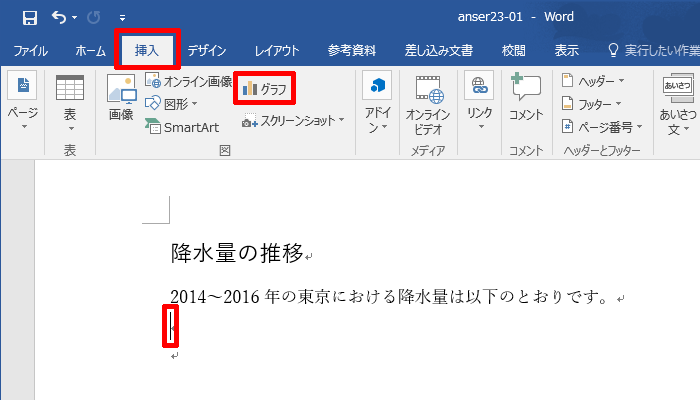Open the あいさつ文 greeting dropdown
Image resolution: width=700 pixels, height=400 pixels.
pos(678,104)
